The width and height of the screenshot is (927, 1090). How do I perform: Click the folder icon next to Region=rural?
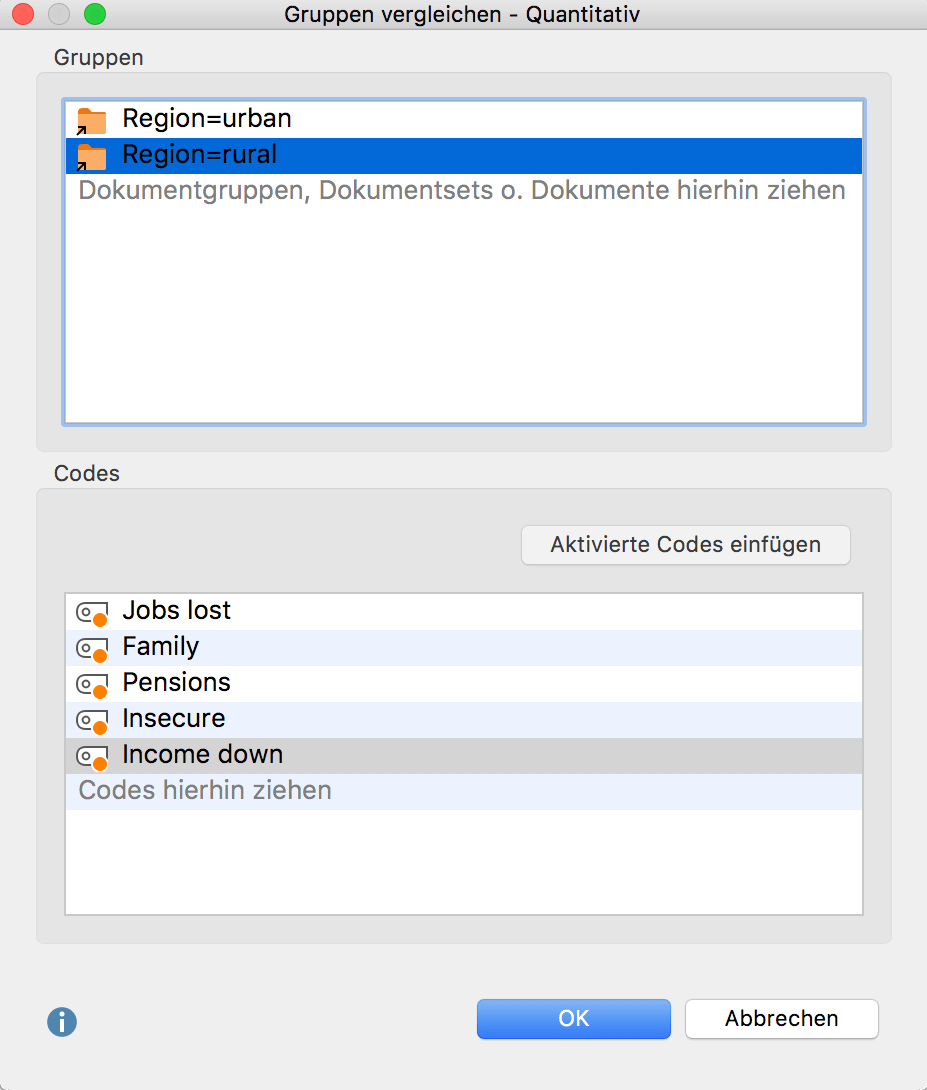(x=91, y=155)
